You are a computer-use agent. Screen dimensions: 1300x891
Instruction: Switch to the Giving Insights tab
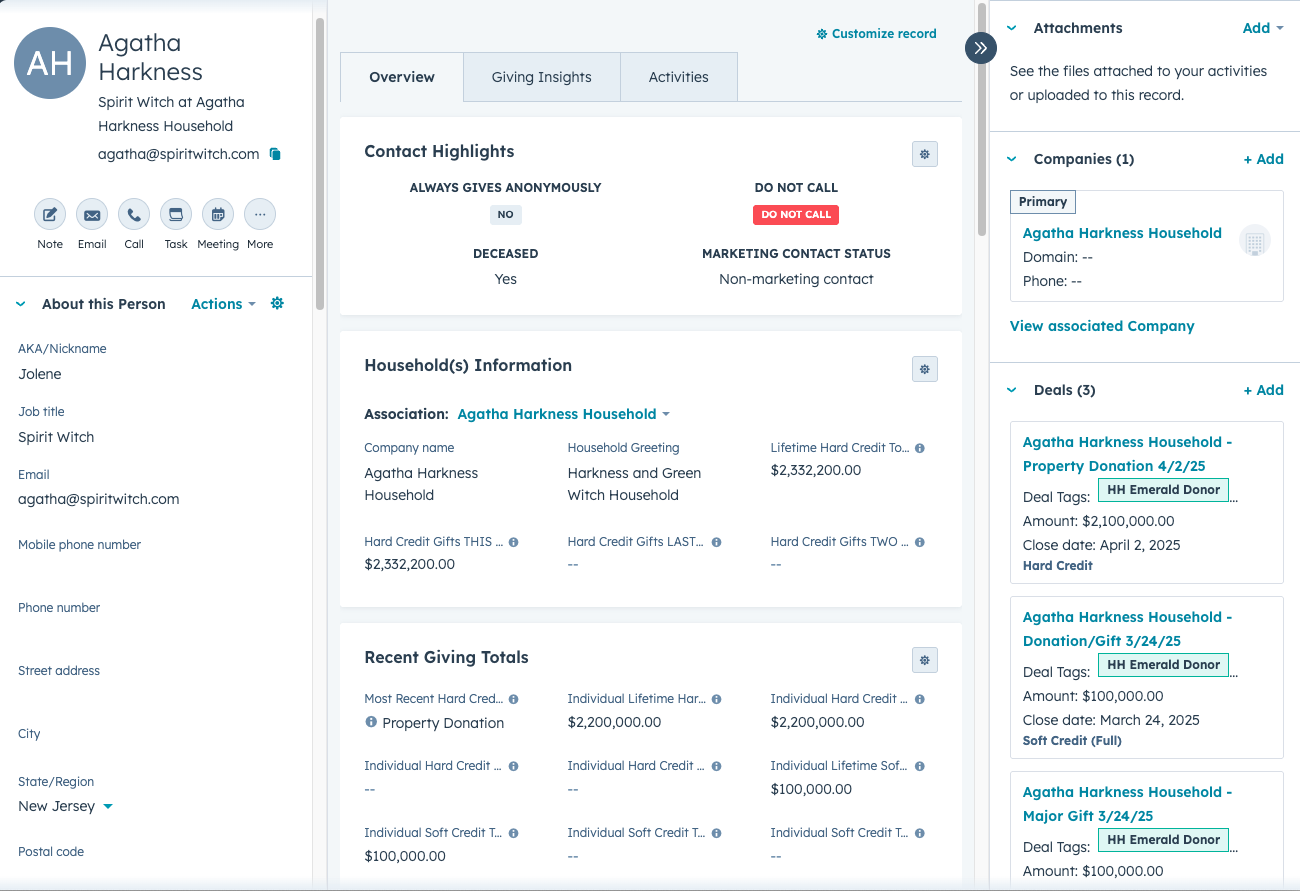(541, 77)
